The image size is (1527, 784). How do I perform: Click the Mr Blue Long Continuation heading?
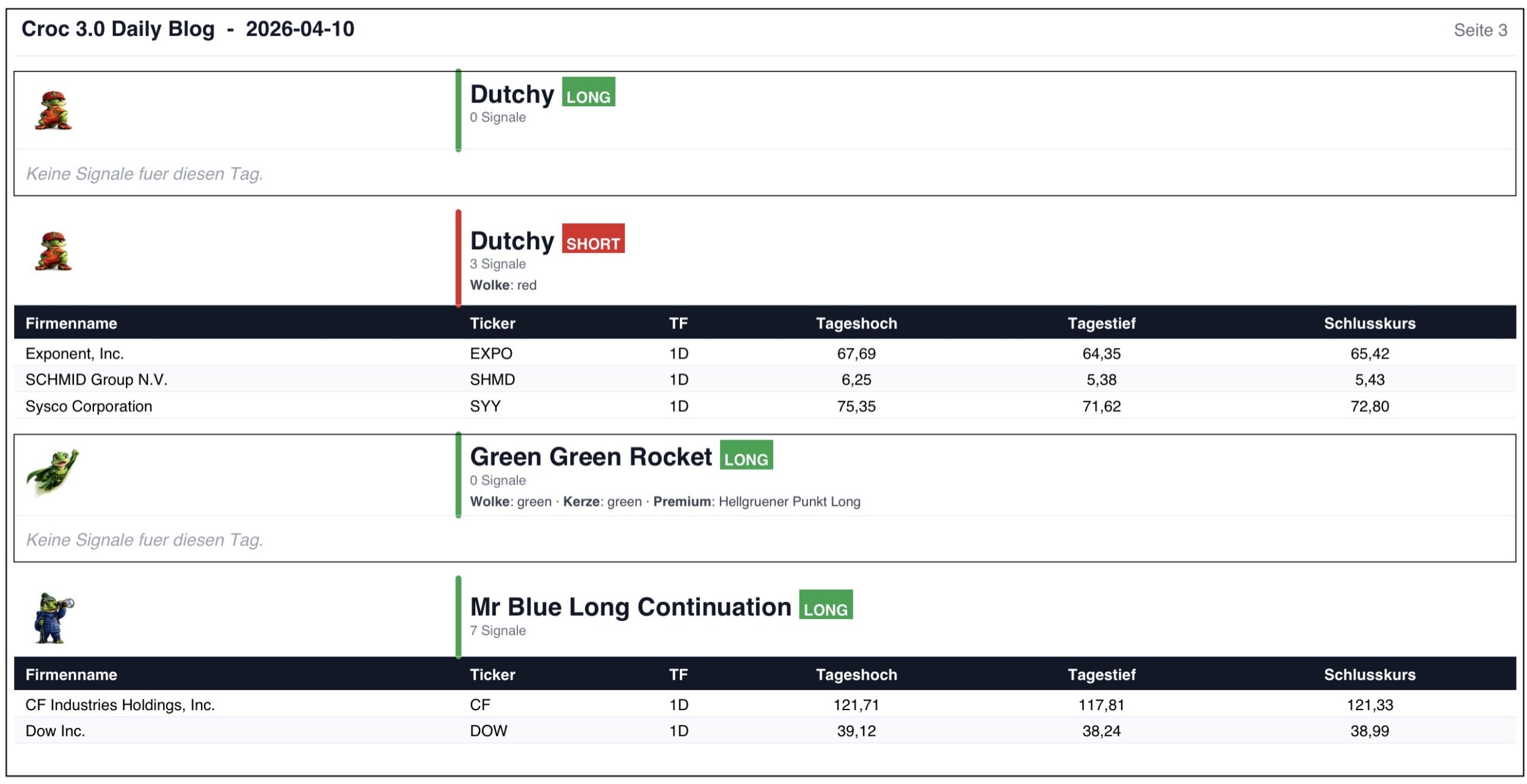[630, 607]
